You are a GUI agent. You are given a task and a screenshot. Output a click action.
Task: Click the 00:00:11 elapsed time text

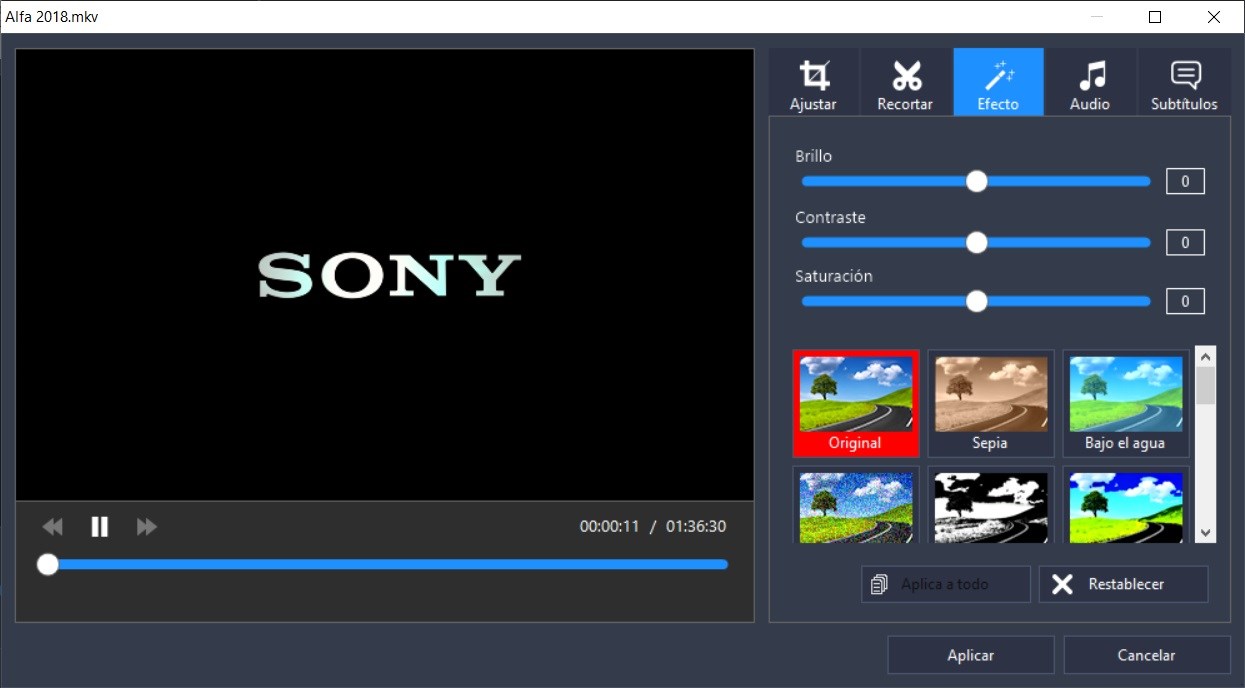[x=609, y=527]
